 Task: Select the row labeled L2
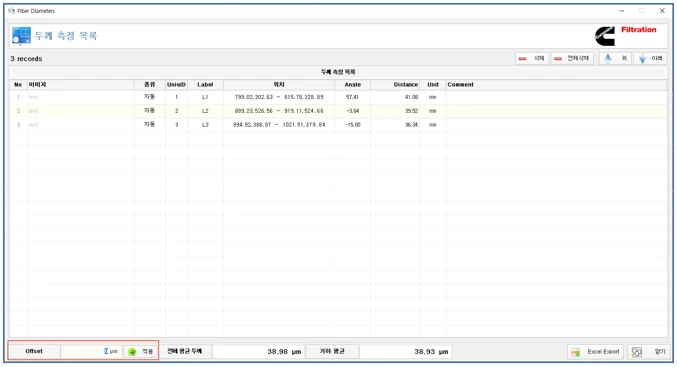pyautogui.click(x=338, y=111)
